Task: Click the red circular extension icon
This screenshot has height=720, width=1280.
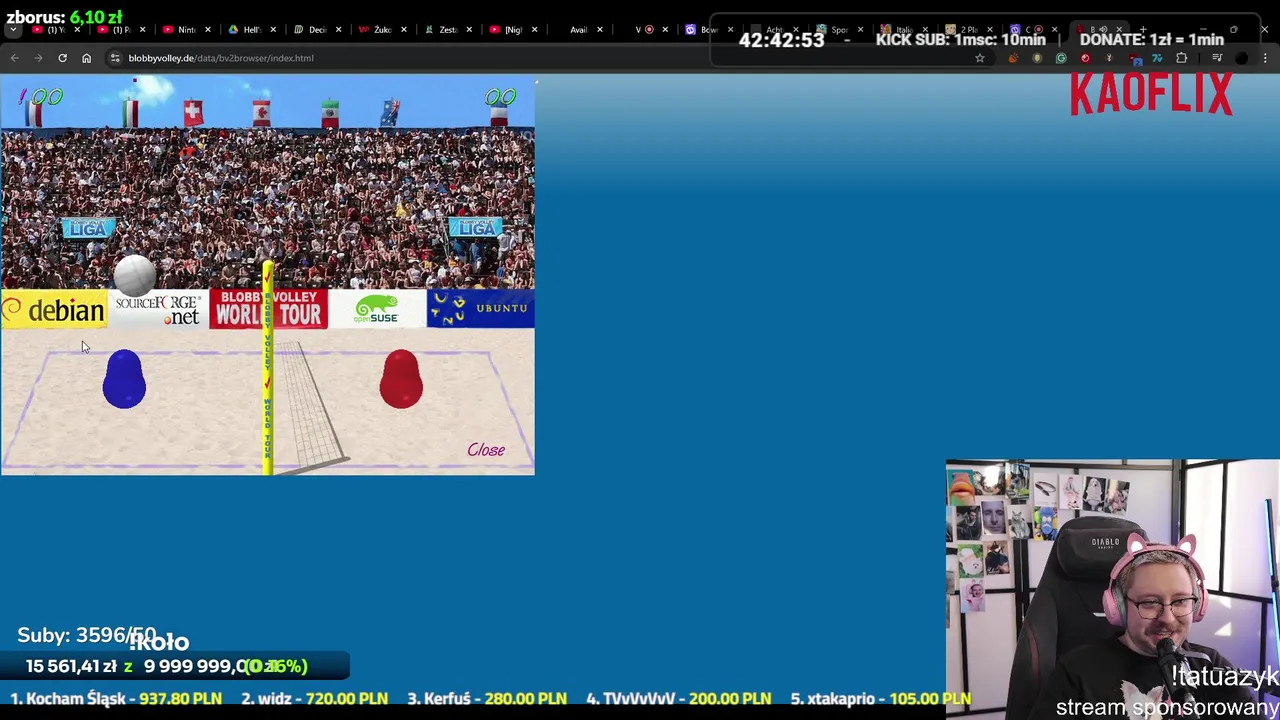Action: (x=1085, y=58)
